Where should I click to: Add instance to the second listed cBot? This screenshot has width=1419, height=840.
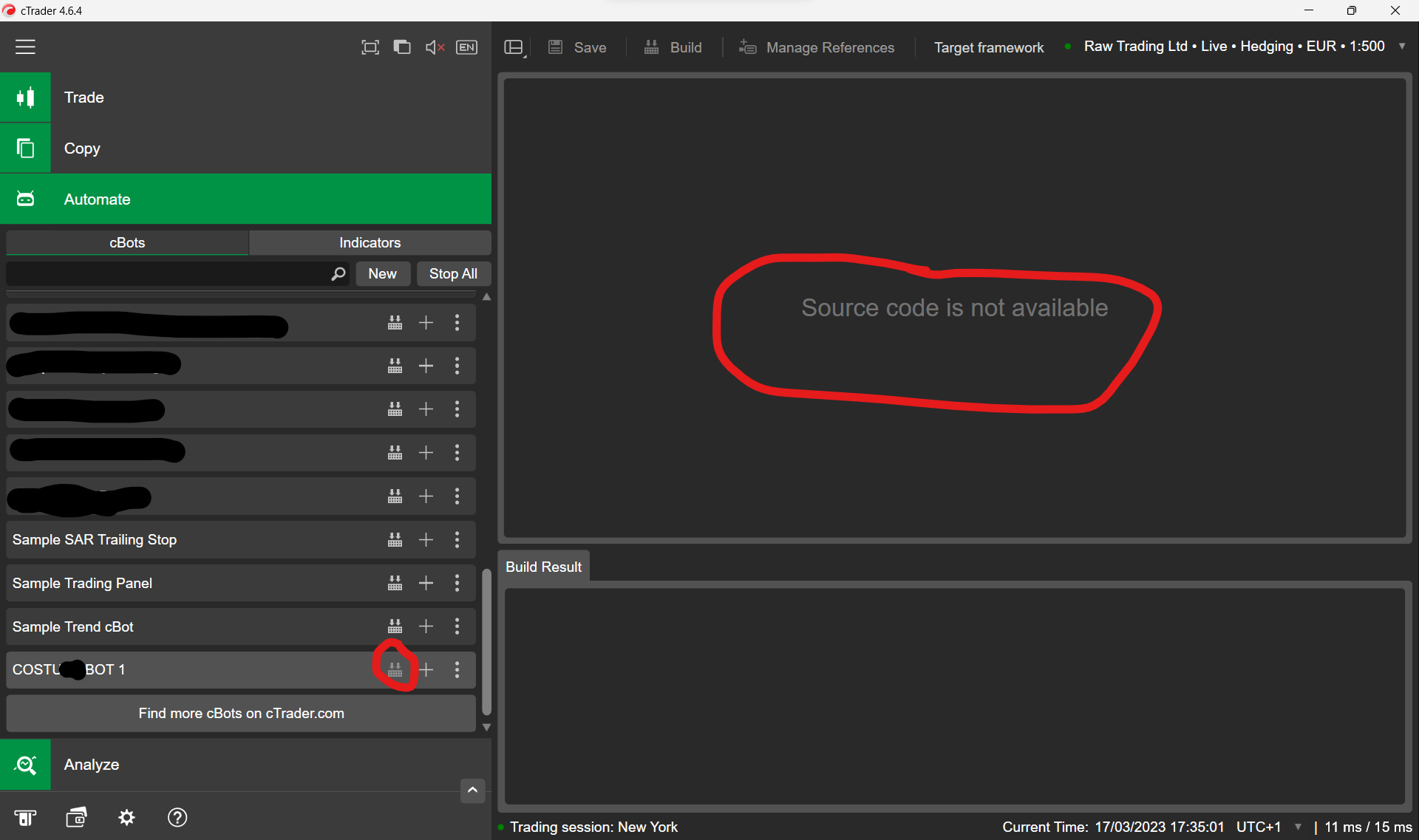[x=426, y=366]
